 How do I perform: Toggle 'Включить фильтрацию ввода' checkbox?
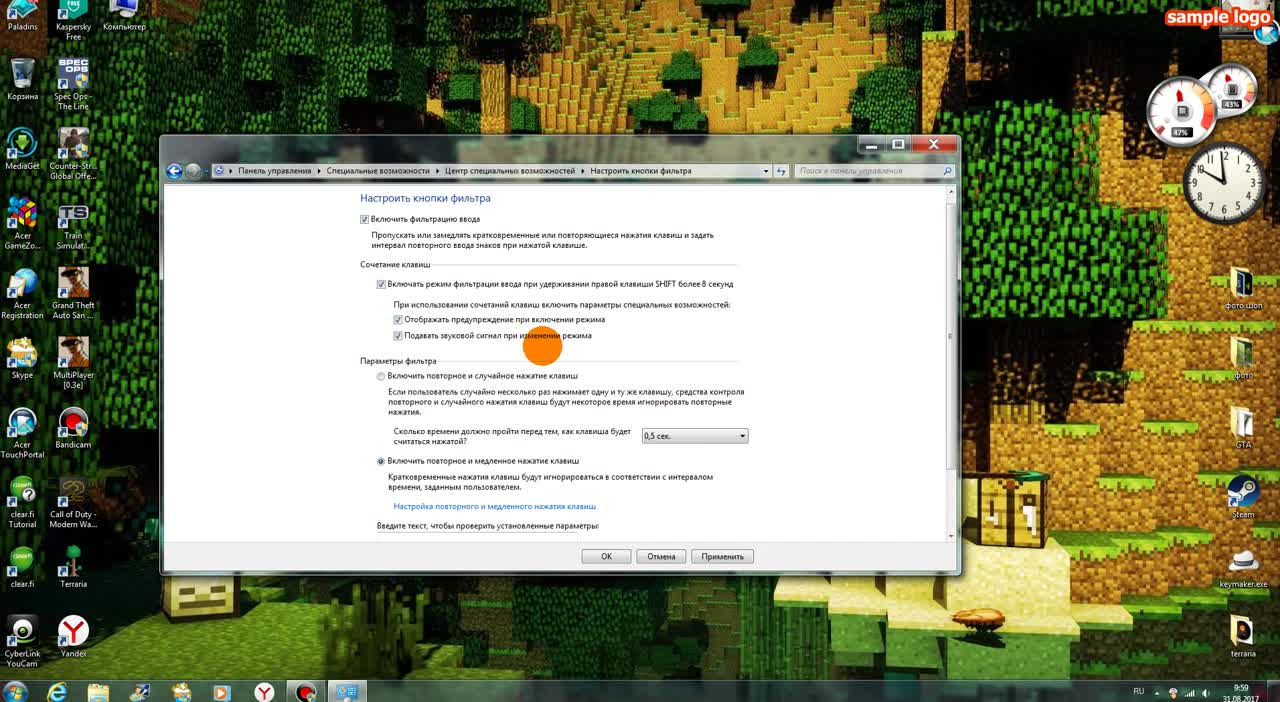[365, 219]
